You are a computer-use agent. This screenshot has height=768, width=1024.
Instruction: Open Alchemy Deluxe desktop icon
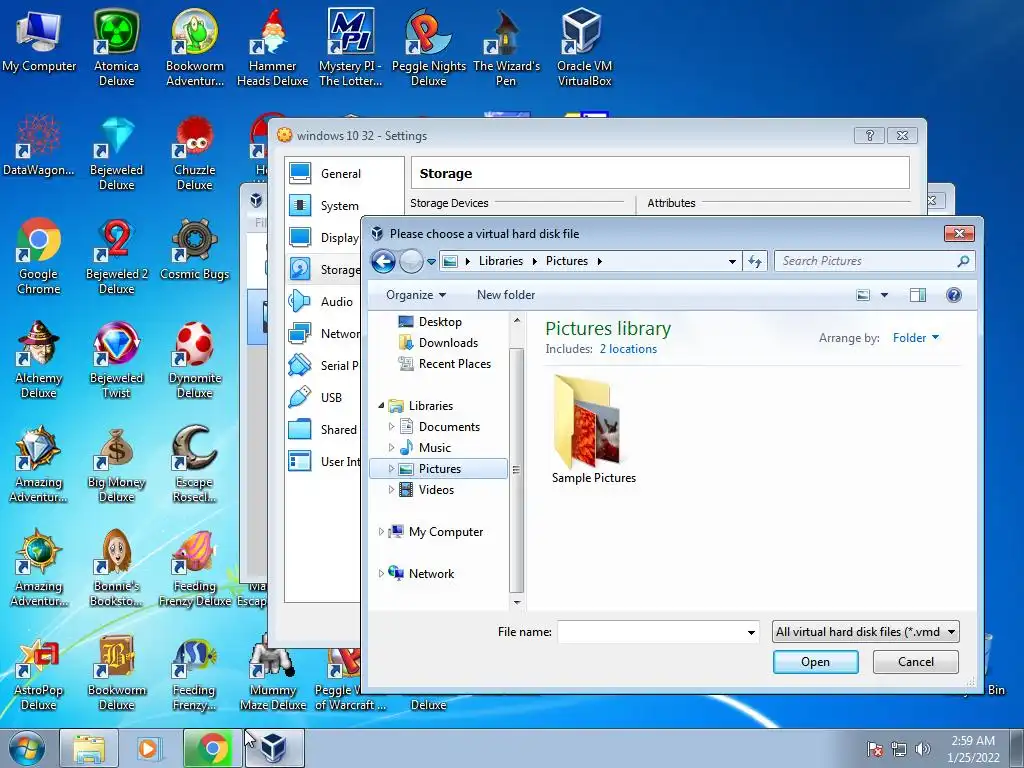(39, 360)
